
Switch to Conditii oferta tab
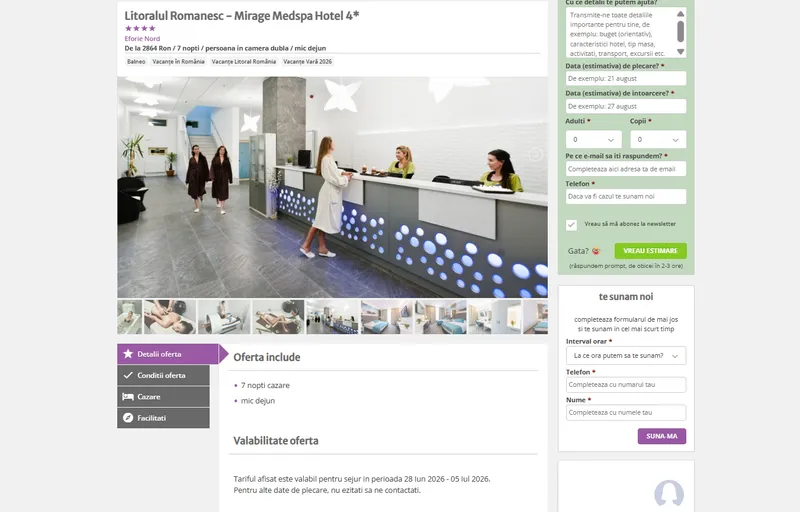point(163,375)
